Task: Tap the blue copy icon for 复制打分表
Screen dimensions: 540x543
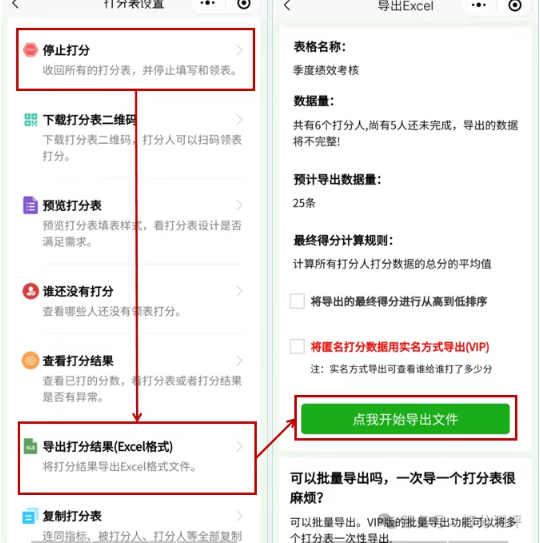Action: (30, 516)
